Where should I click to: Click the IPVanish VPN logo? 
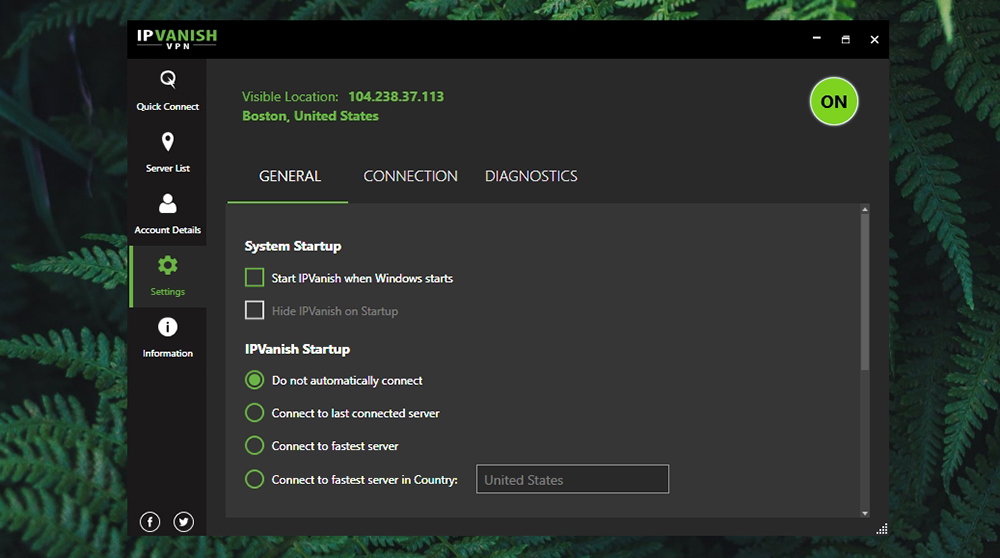pos(177,39)
